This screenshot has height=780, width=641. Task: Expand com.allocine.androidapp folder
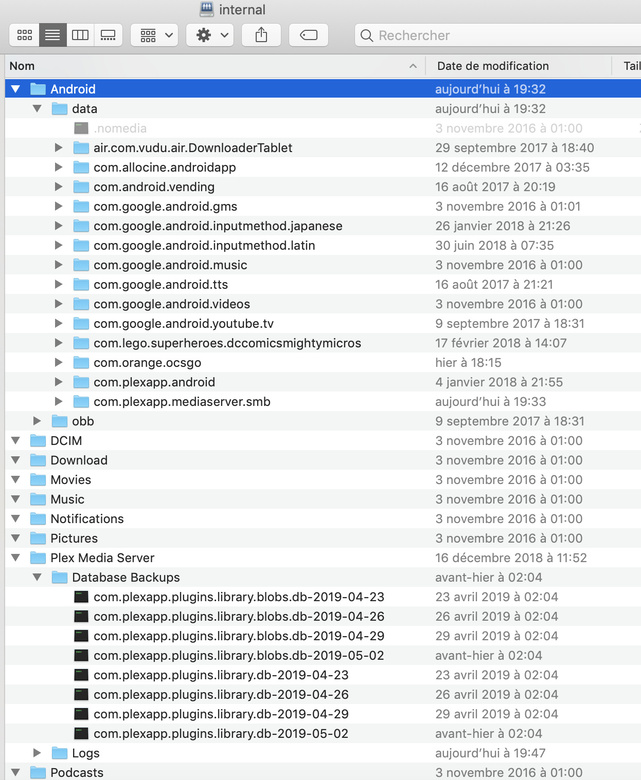click(59, 167)
